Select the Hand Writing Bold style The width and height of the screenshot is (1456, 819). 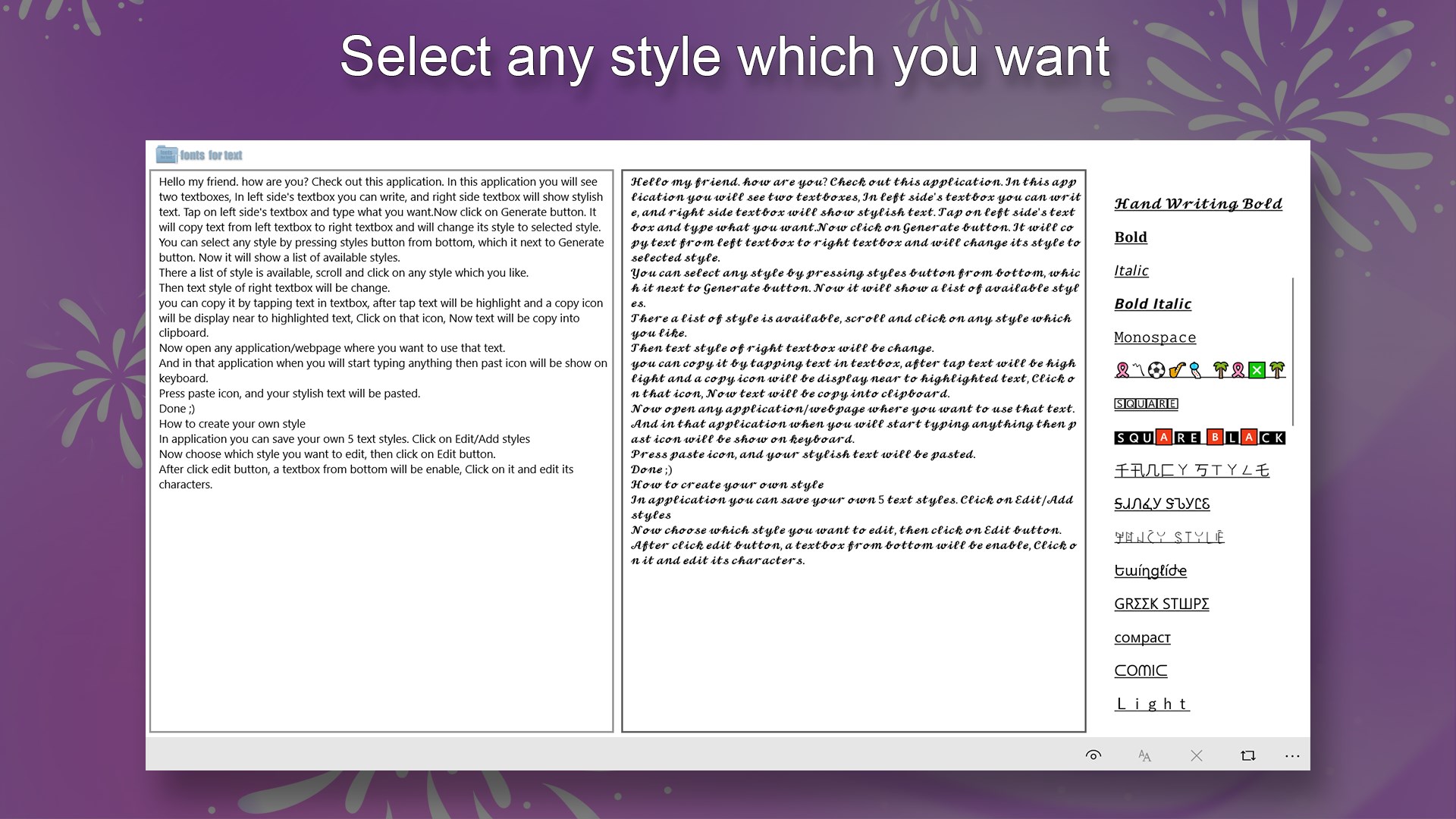pos(1197,202)
